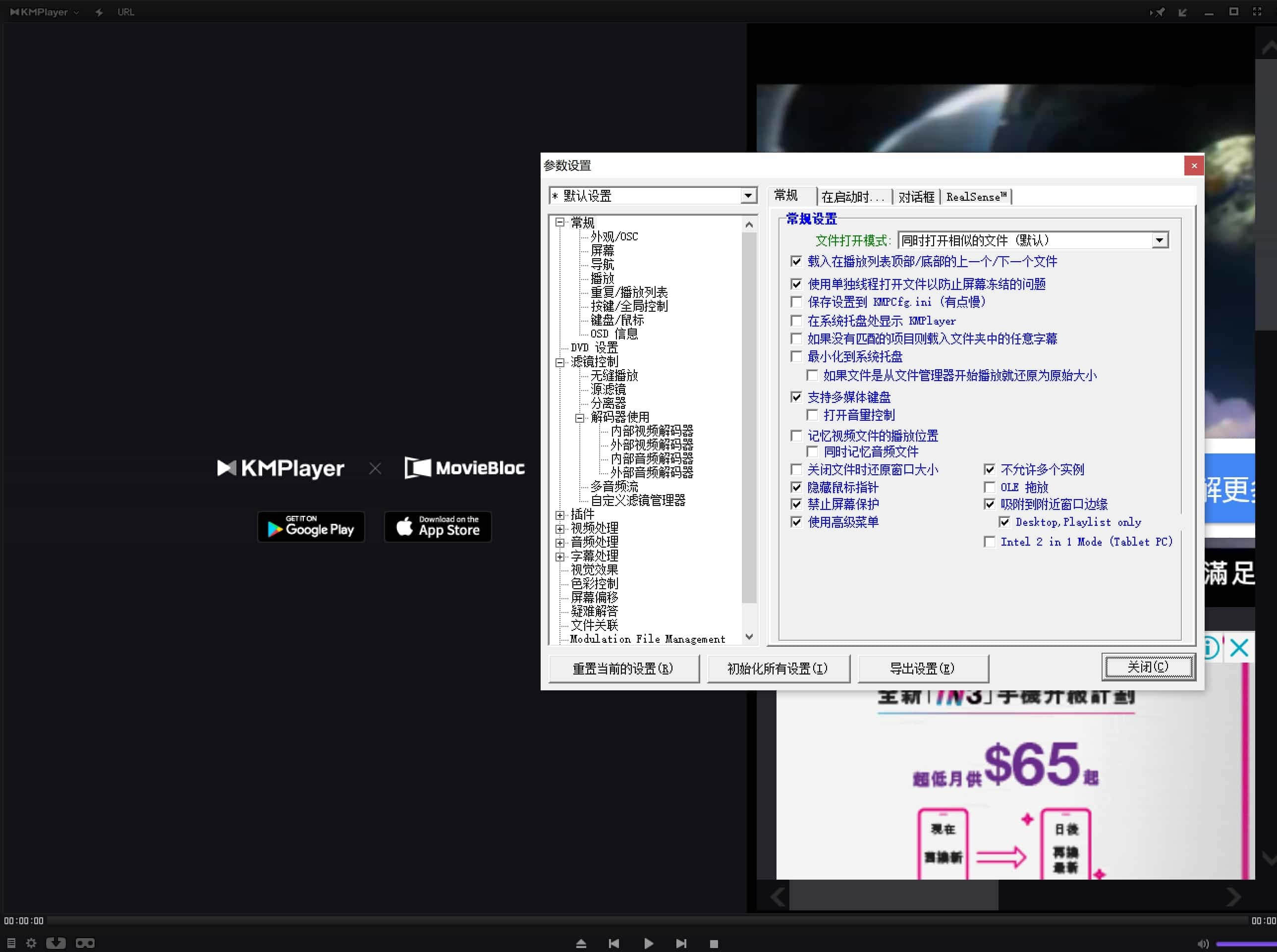Open the KMPlayer main menu logo

coord(44,11)
